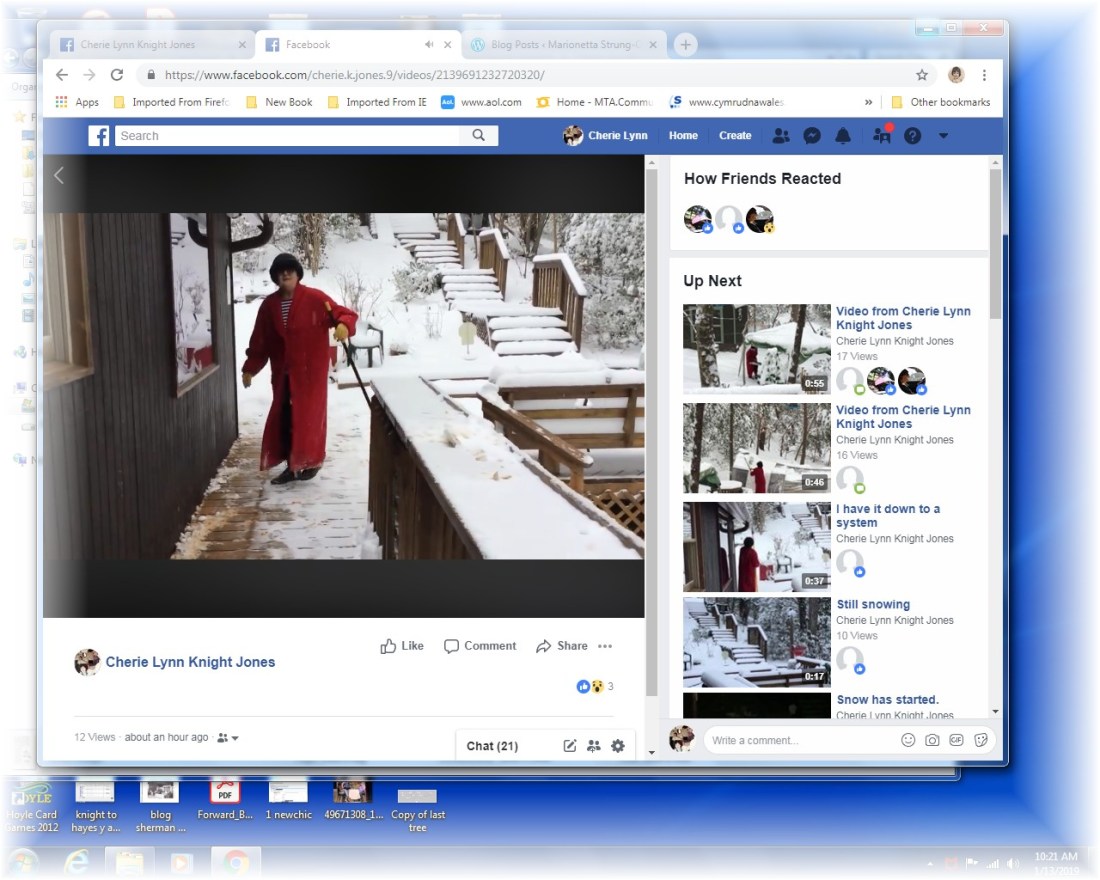Expand the account dropdown arrow

(943, 136)
